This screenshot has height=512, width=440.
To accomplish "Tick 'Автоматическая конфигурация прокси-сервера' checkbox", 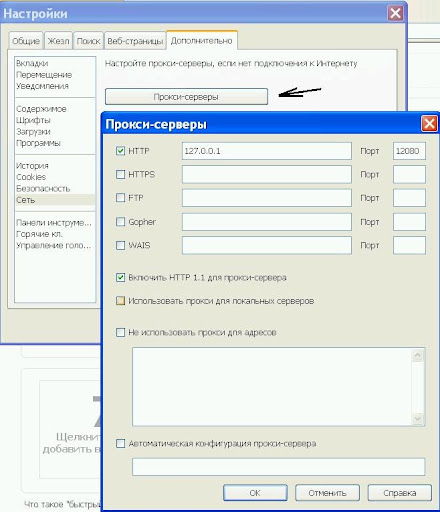I will 120,443.
